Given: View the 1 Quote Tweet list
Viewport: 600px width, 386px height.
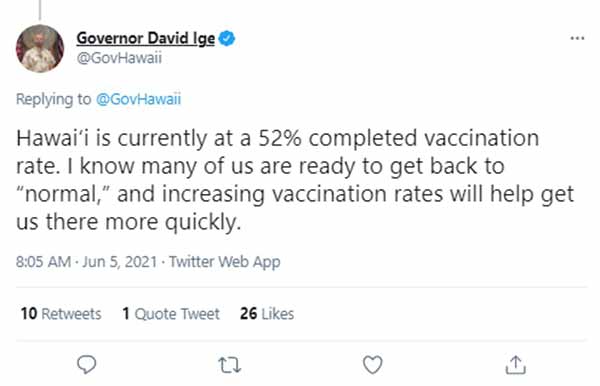Looking at the screenshot, I should pyautogui.click(x=171, y=314).
